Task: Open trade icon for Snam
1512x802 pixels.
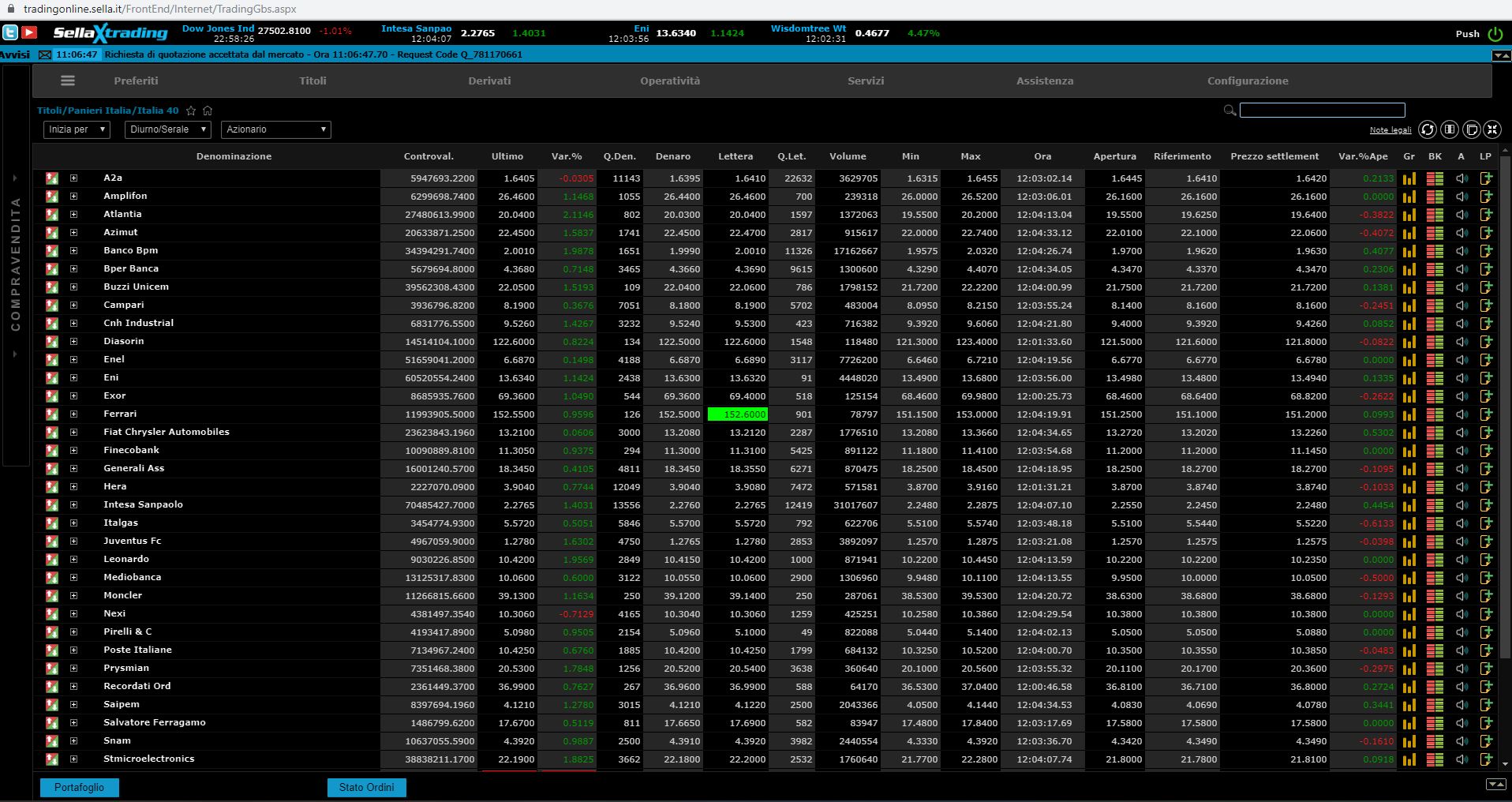Action: tap(52, 741)
